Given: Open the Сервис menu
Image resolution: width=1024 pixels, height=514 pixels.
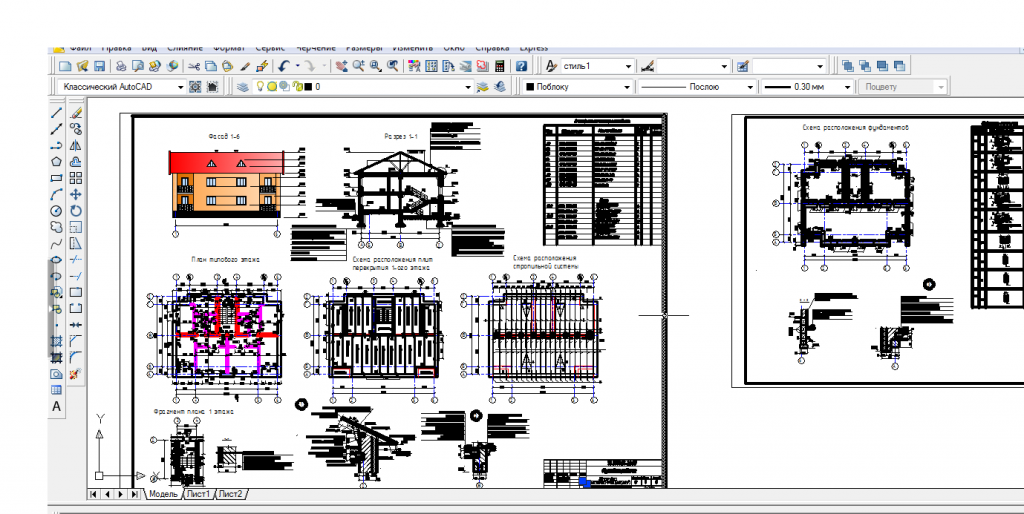Looking at the screenshot, I should [x=270, y=48].
